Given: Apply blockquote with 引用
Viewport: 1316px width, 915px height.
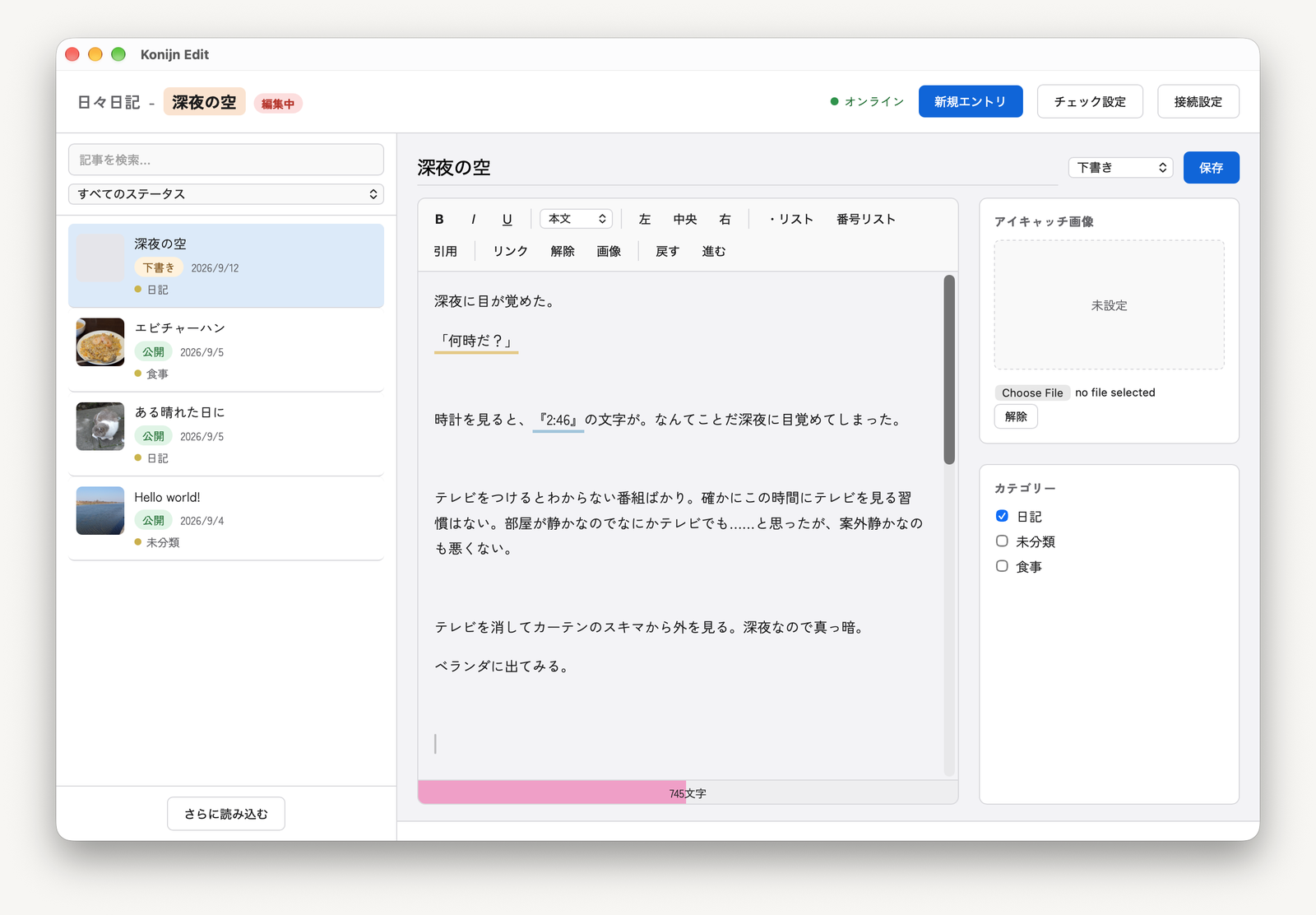Looking at the screenshot, I should (446, 251).
